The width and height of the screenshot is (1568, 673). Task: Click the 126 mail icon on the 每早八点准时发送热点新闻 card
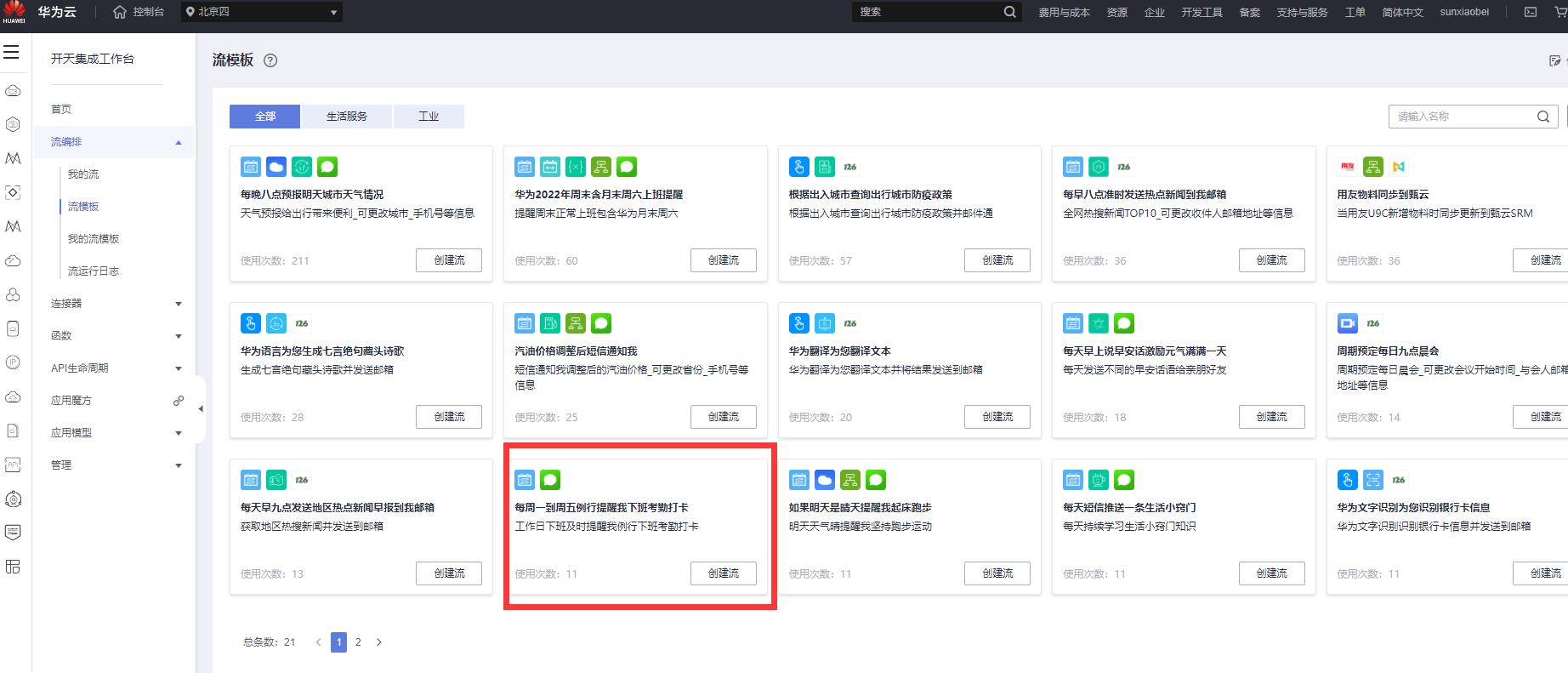[x=1124, y=167]
